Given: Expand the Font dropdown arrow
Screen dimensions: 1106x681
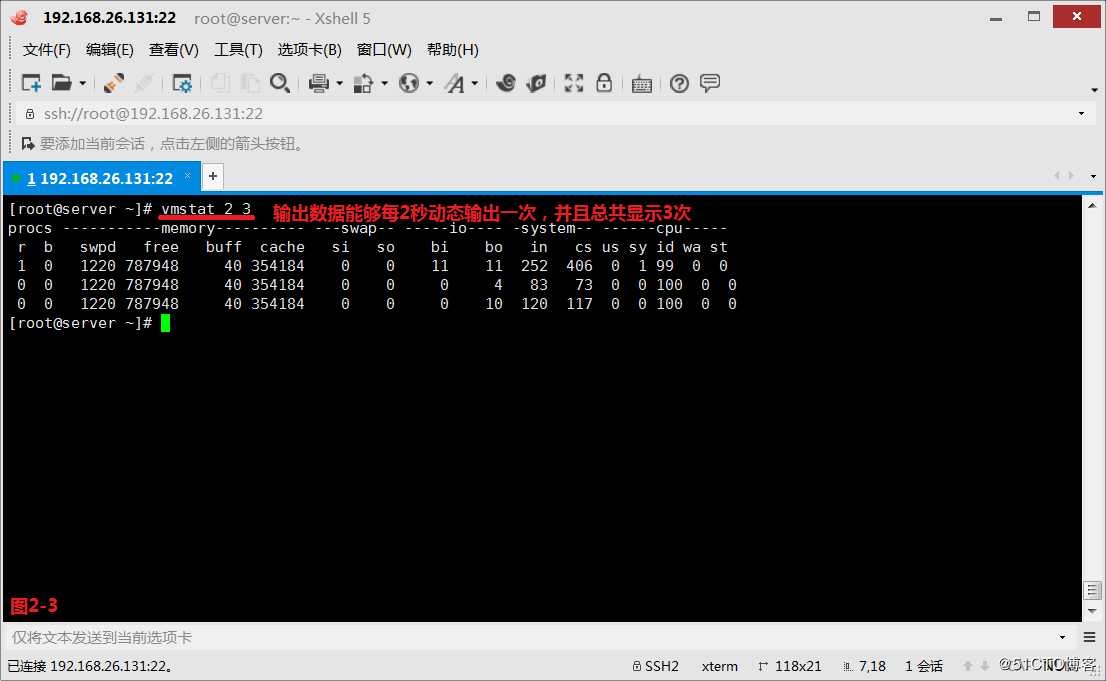Looking at the screenshot, I should tap(475, 83).
